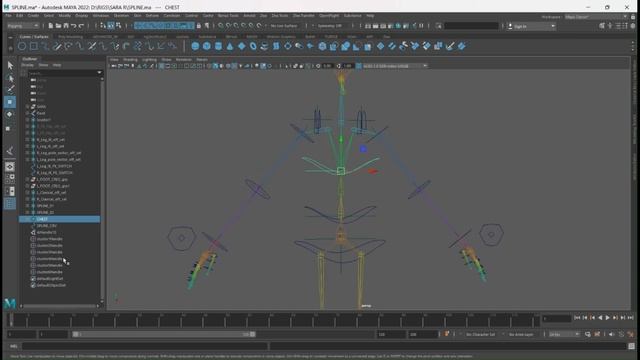This screenshot has height=360, width=640.
Task: Open the Skeleton menu
Action: point(121,16)
